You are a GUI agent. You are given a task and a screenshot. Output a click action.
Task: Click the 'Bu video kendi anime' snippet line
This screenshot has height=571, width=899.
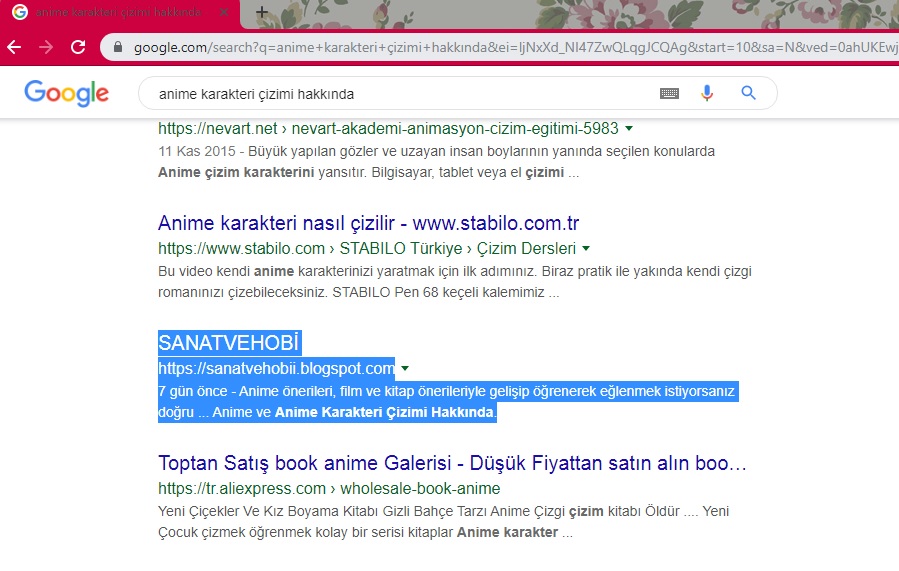(x=455, y=271)
